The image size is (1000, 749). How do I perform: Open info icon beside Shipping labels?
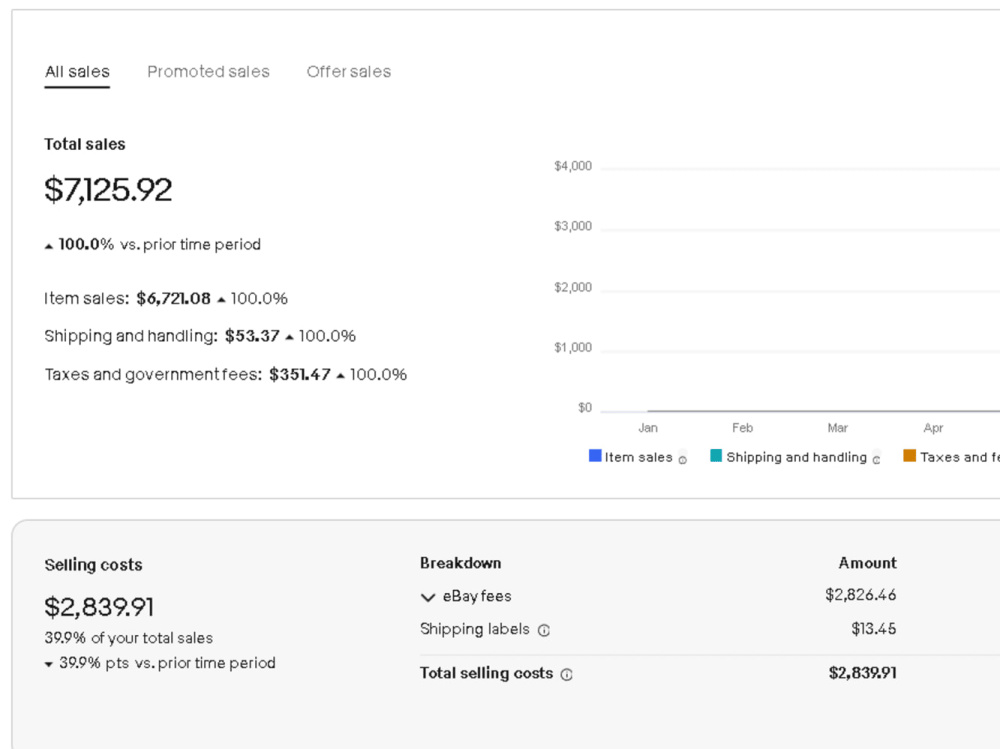coord(543,630)
